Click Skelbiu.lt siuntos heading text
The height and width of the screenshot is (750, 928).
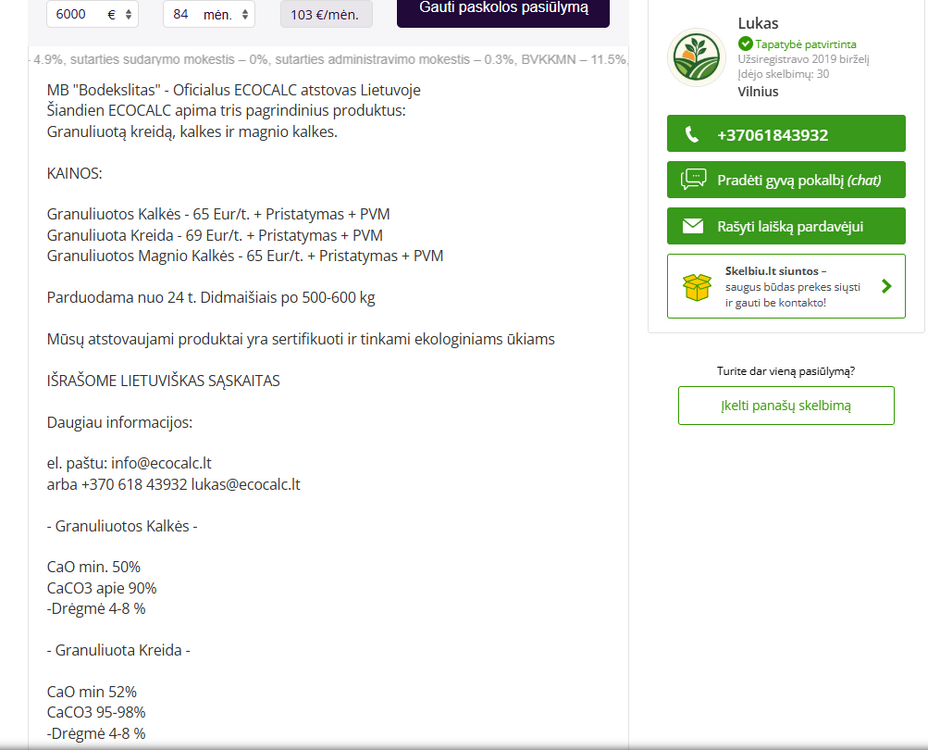pos(775,271)
